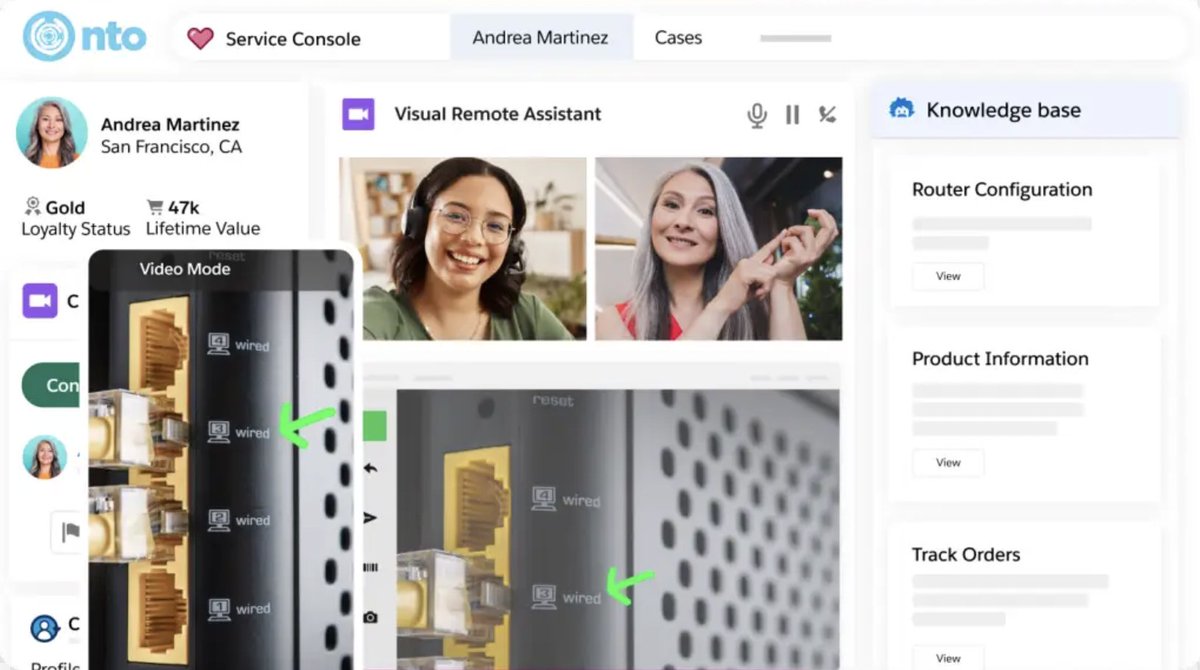Click the unlabeled placeholder tab after Cases
Screen dimensions: 1200x670
[x=796, y=38]
